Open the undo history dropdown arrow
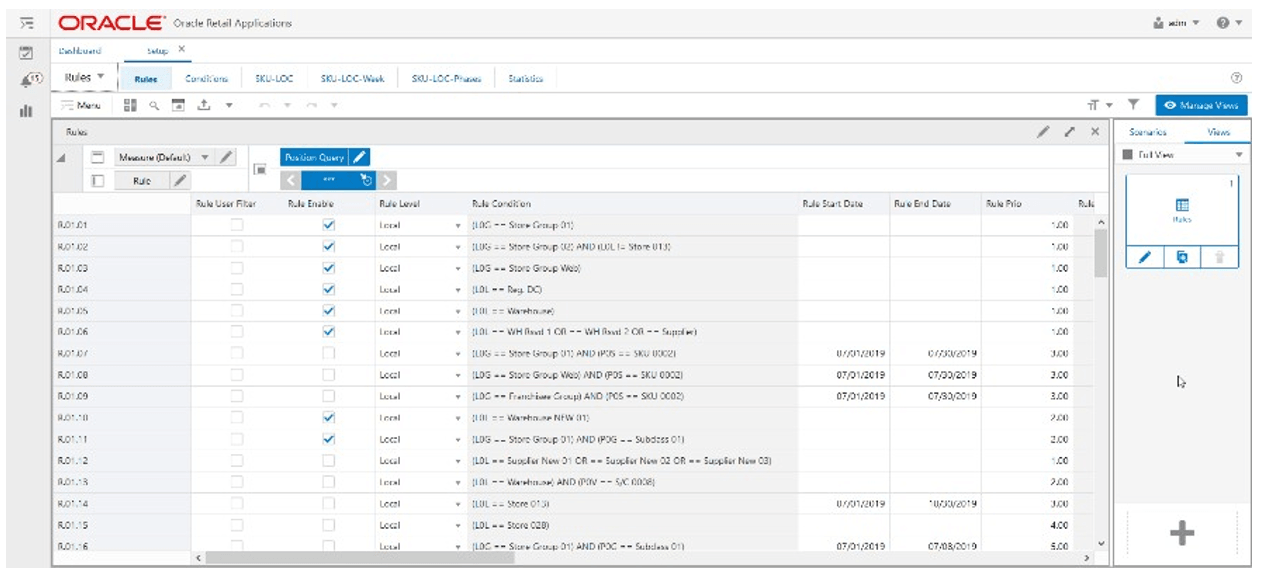 [x=287, y=105]
